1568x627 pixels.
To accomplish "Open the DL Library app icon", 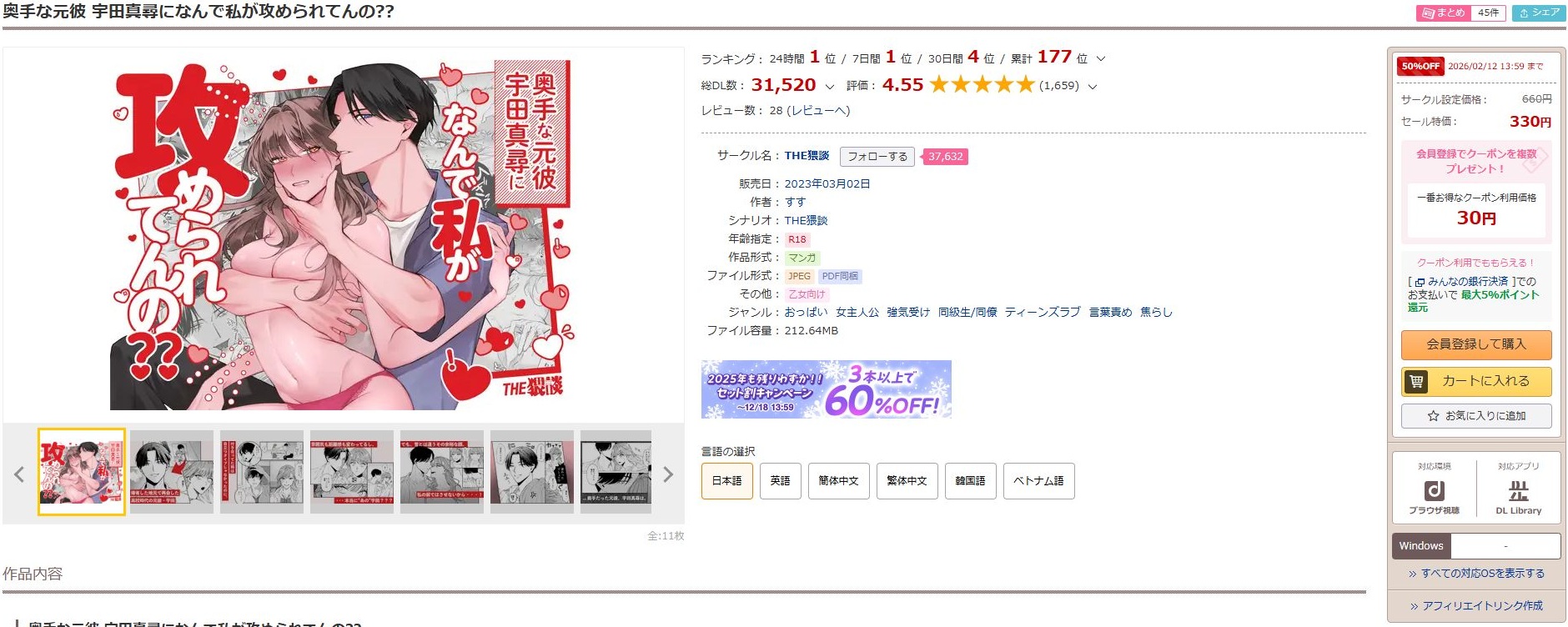I will click(x=1519, y=490).
